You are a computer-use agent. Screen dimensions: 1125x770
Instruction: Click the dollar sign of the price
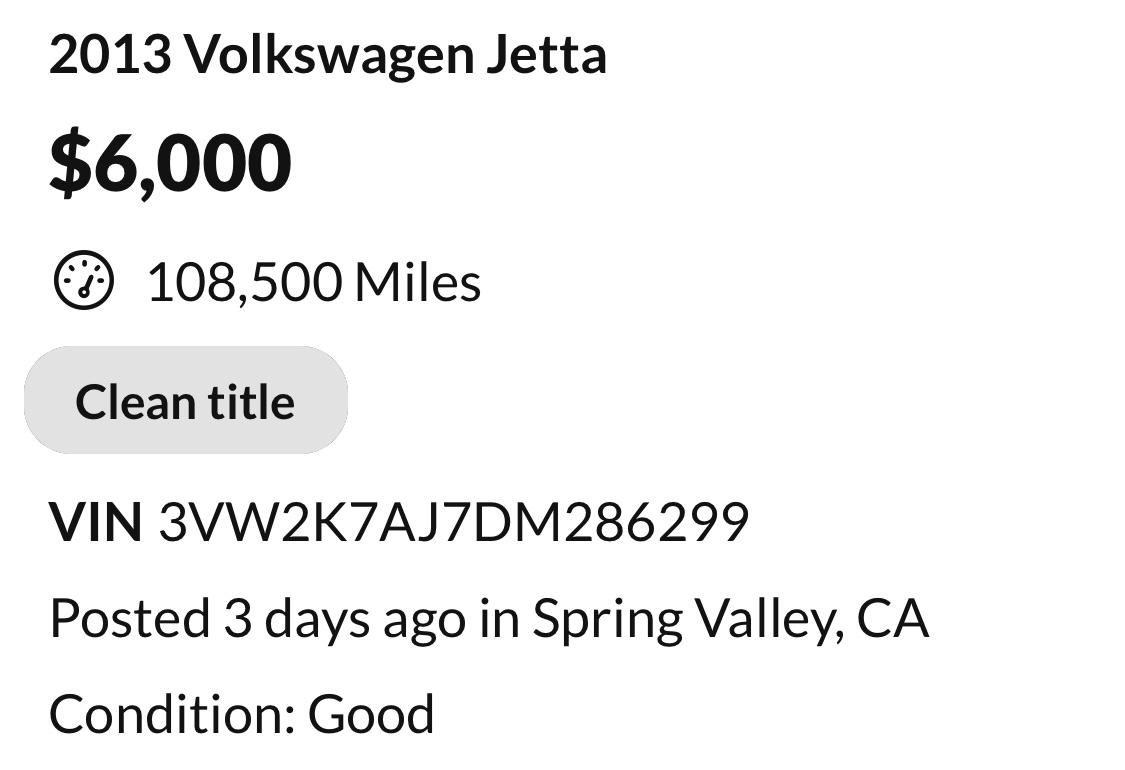67,163
